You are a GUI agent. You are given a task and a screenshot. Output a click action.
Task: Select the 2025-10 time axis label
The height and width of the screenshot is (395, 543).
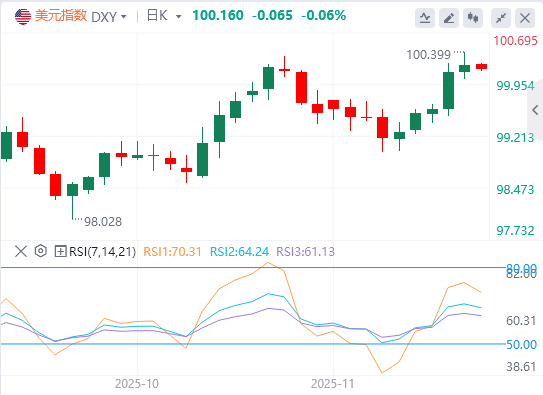(x=137, y=384)
